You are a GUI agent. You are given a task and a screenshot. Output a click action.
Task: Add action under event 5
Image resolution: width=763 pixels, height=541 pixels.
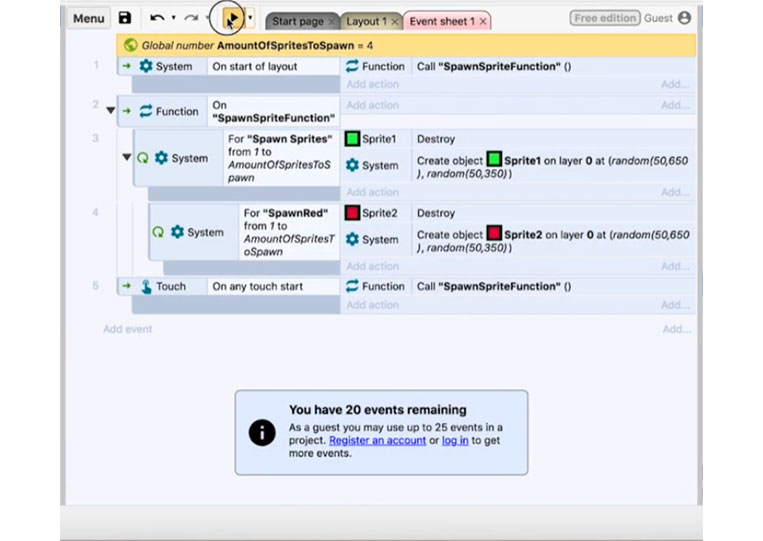coord(372,305)
